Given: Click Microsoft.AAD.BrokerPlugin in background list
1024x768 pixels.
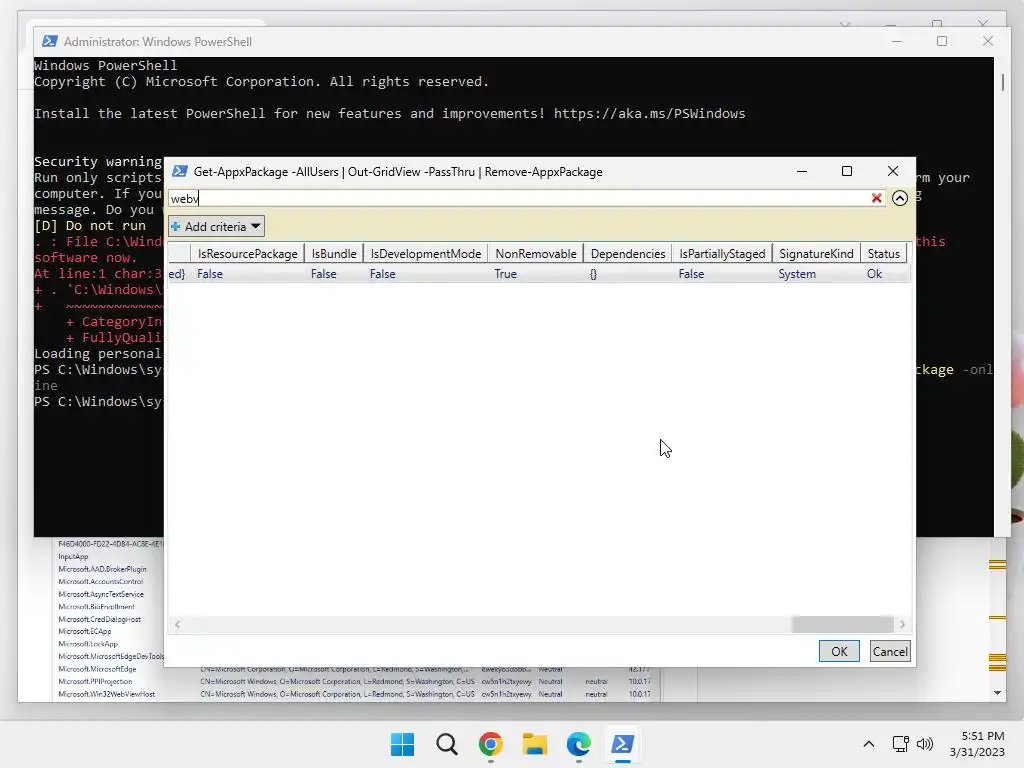Looking at the screenshot, I should click(103, 569).
